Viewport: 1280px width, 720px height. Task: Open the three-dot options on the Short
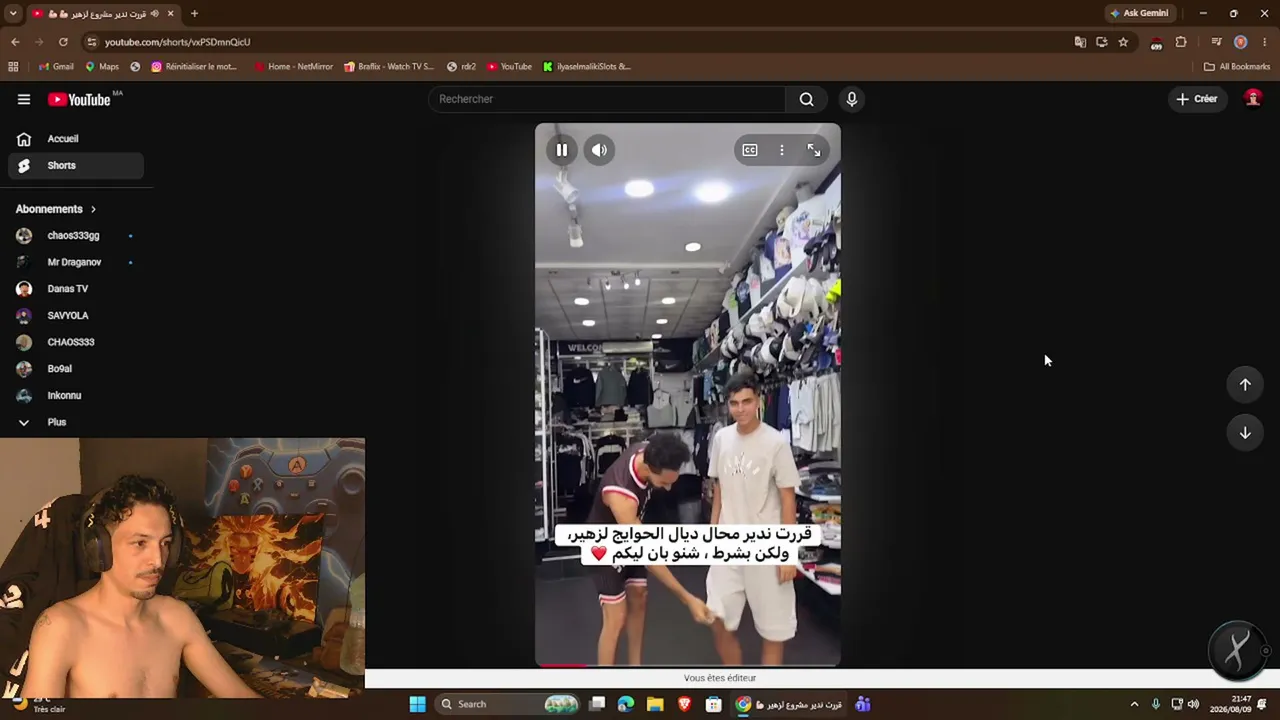click(x=782, y=150)
